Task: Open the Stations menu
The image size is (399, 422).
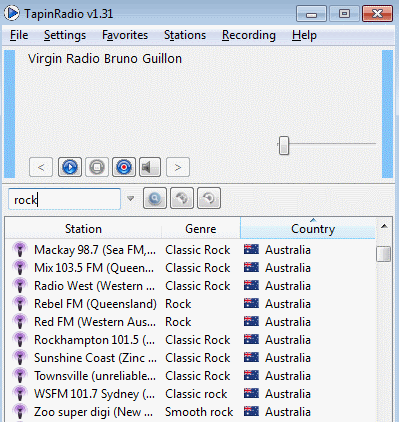Action: 185,35
